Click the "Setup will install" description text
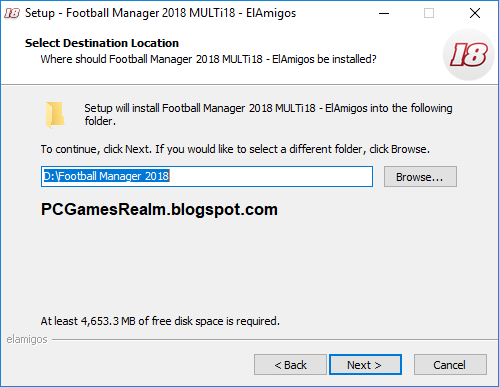The height and width of the screenshot is (387, 499). (268, 114)
